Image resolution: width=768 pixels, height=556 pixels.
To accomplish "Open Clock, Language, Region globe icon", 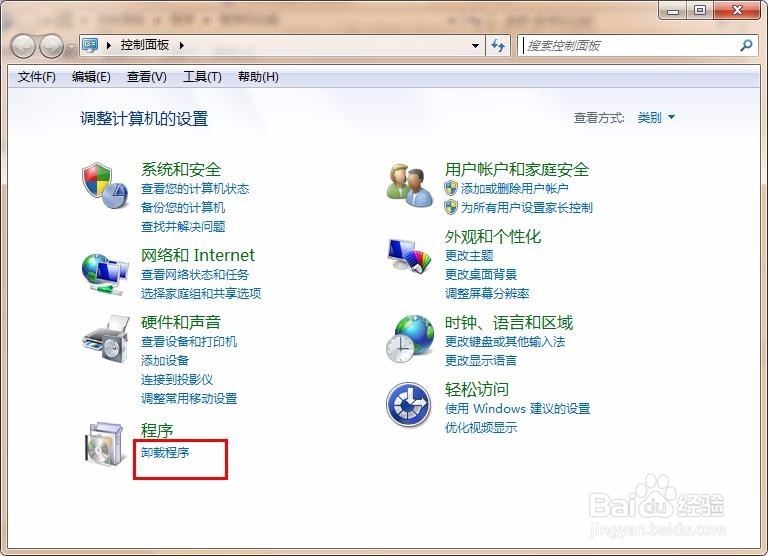I will coord(409,339).
